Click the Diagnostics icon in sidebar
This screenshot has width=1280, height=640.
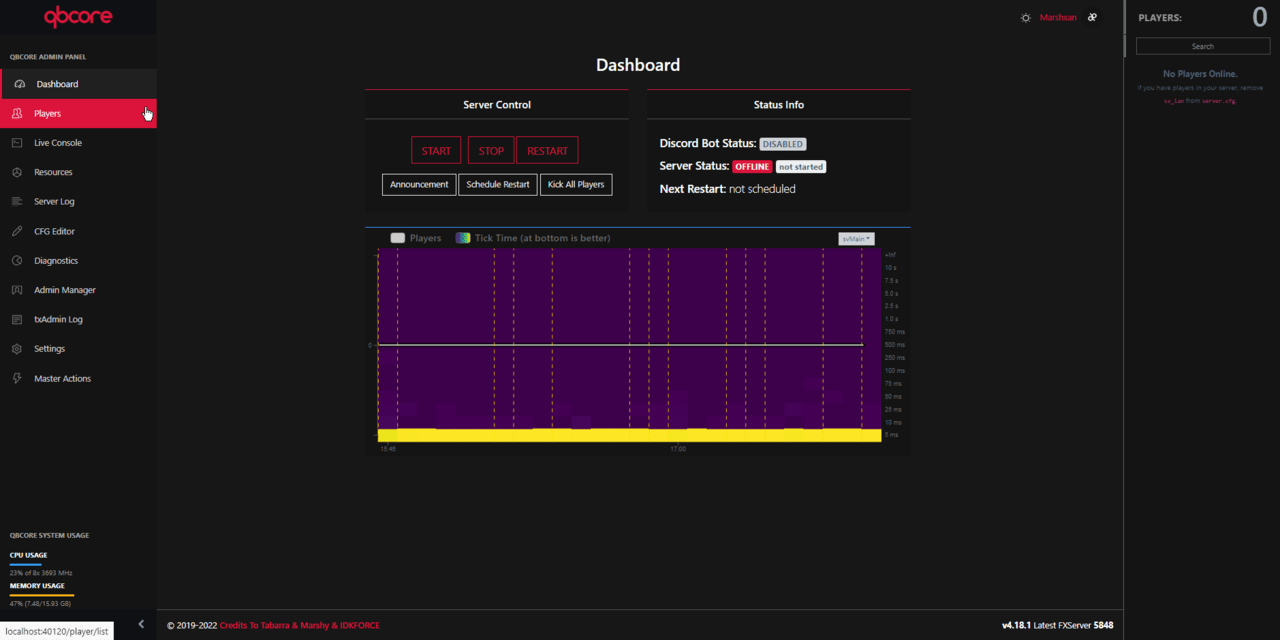[x=17, y=261]
